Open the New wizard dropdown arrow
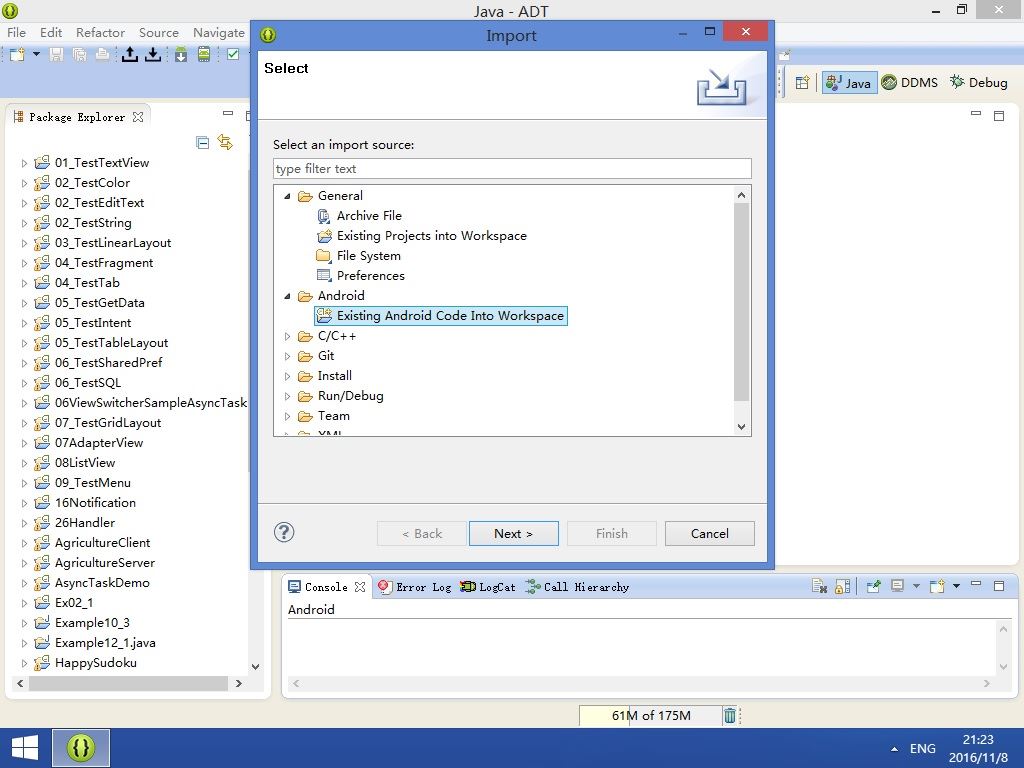 37,54
